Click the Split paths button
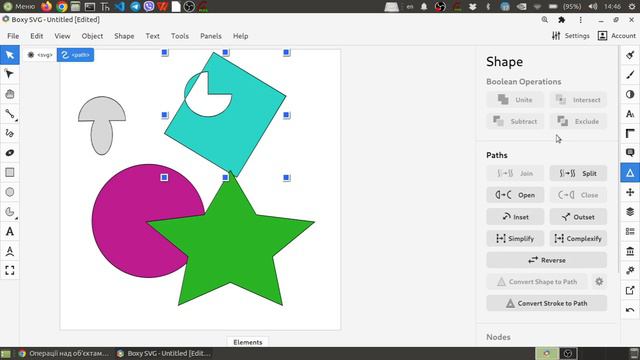Image resolution: width=640 pixels, height=360 pixels. click(578, 173)
